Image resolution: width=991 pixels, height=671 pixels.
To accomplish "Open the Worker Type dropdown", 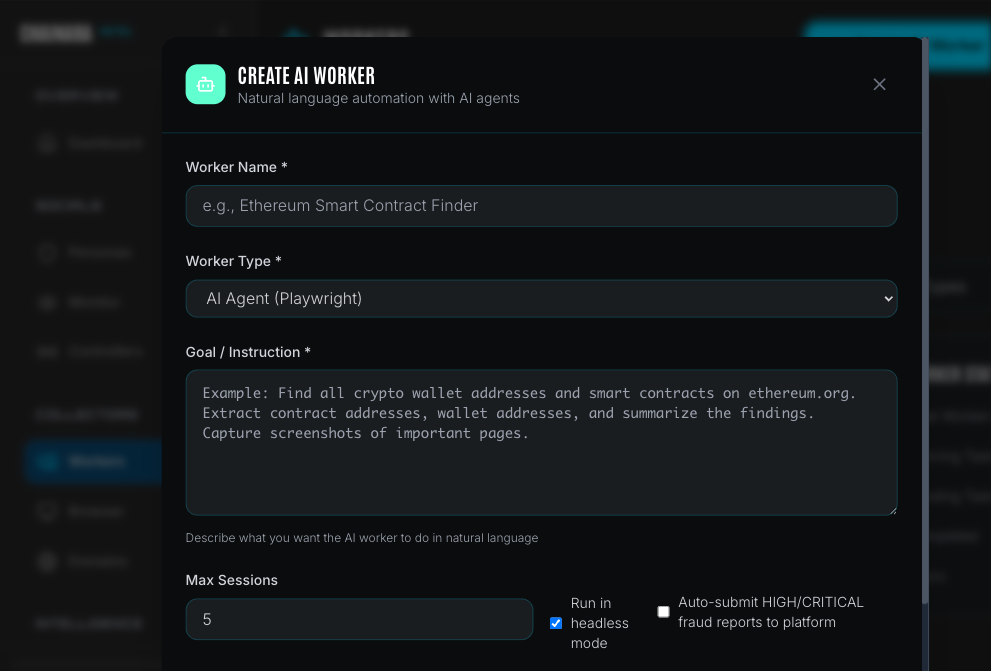I will [541, 299].
